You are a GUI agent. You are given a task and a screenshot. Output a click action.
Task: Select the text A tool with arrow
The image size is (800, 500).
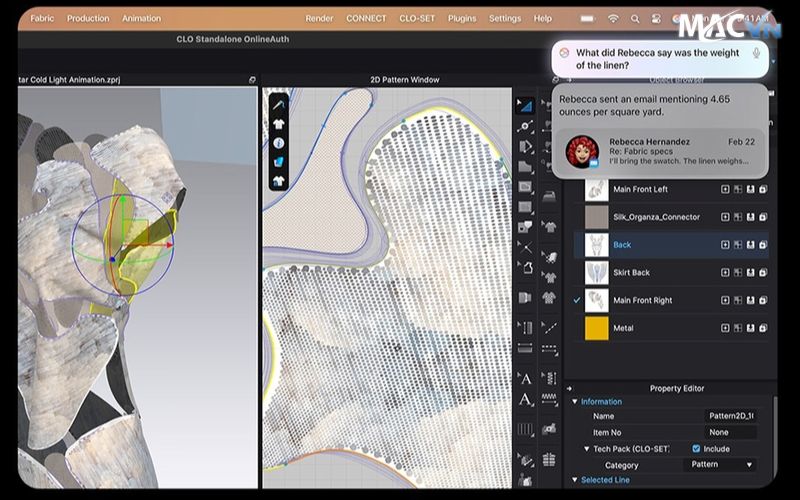525,379
